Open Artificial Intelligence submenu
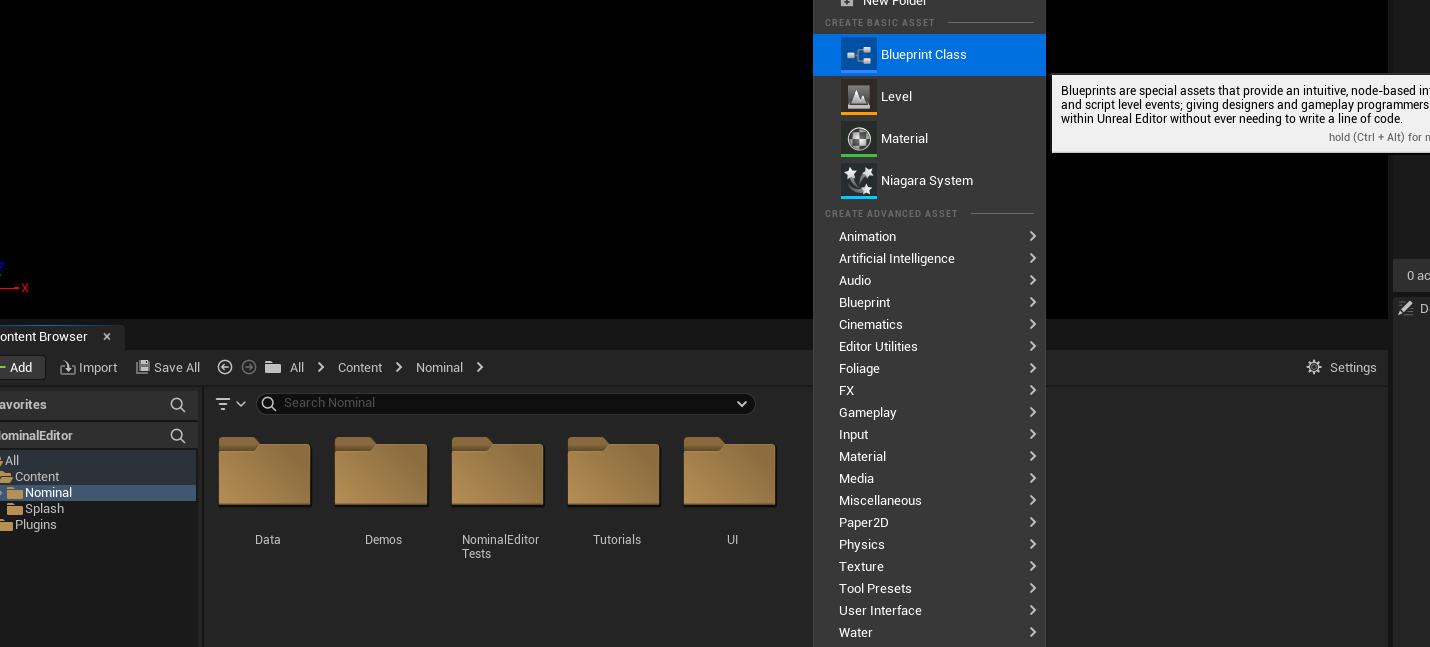The image size is (1430, 647). click(x=929, y=259)
